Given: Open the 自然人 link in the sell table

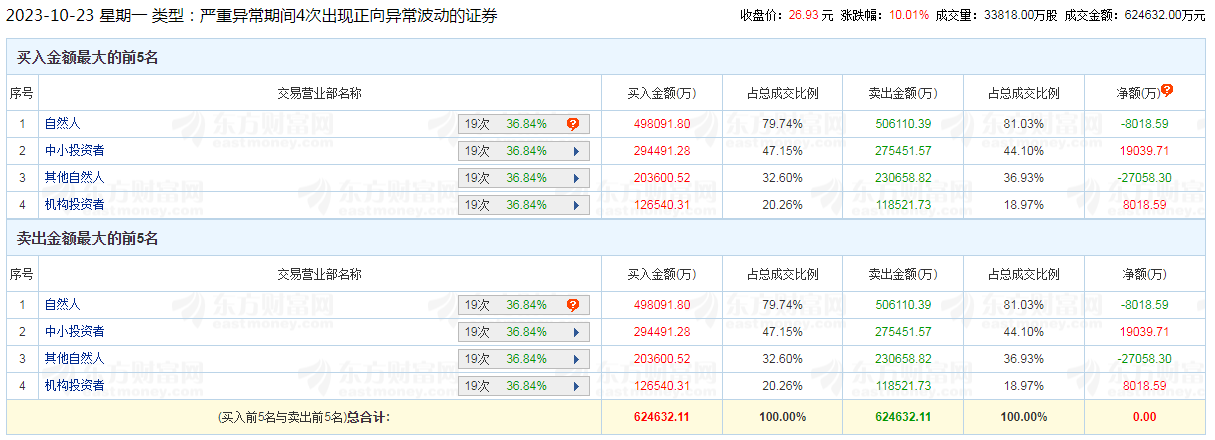Looking at the screenshot, I should [62, 305].
